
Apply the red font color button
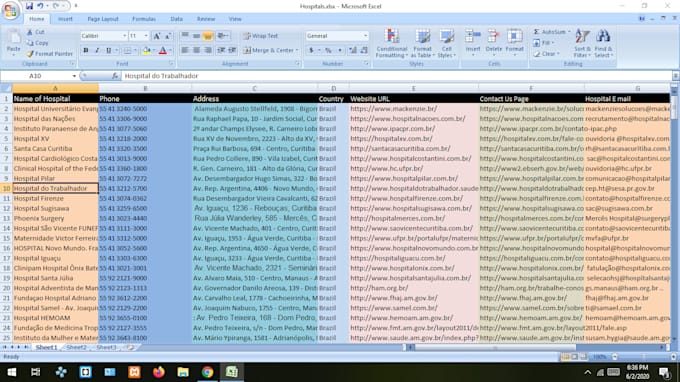[x=163, y=50]
